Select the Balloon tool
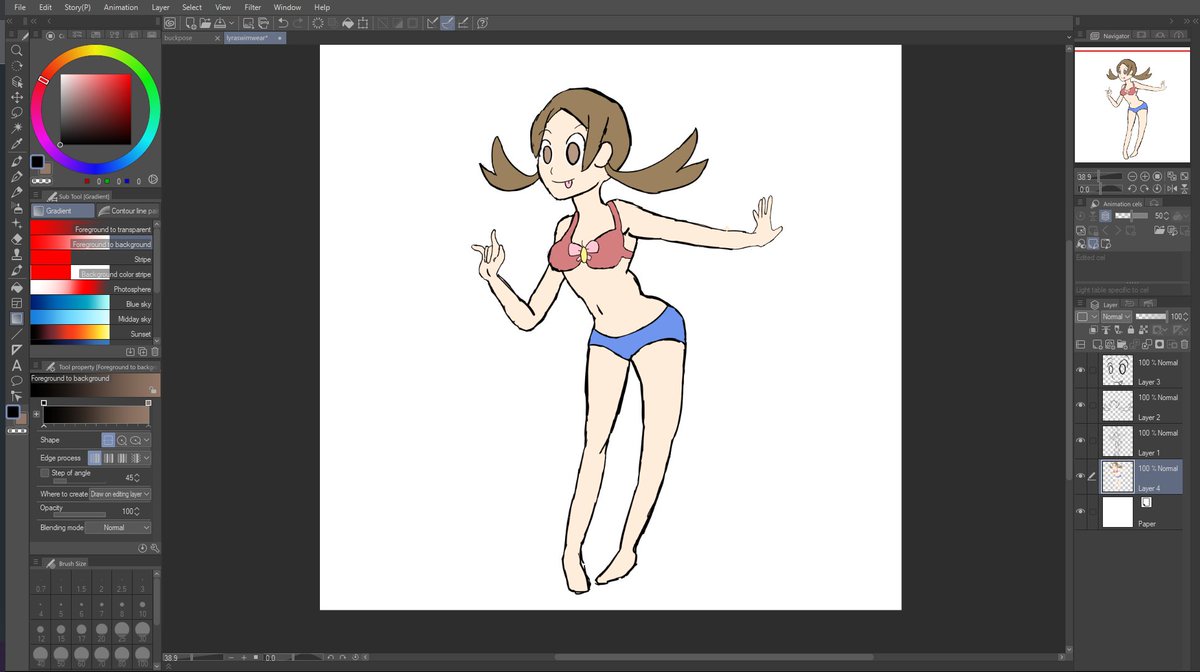The height and width of the screenshot is (672, 1200). [x=16, y=381]
